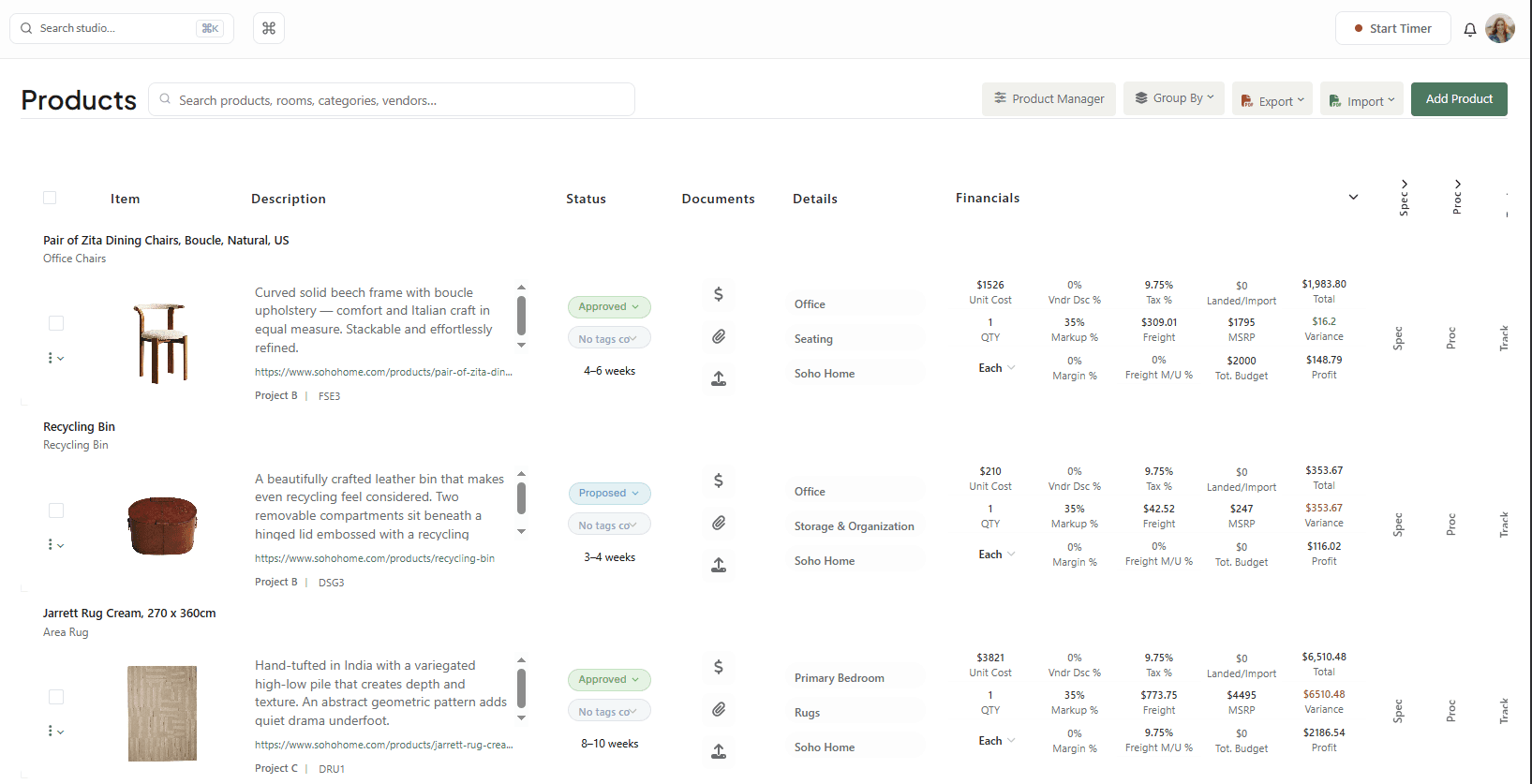Open the user profile avatar
1532x784 pixels.
click(1500, 28)
